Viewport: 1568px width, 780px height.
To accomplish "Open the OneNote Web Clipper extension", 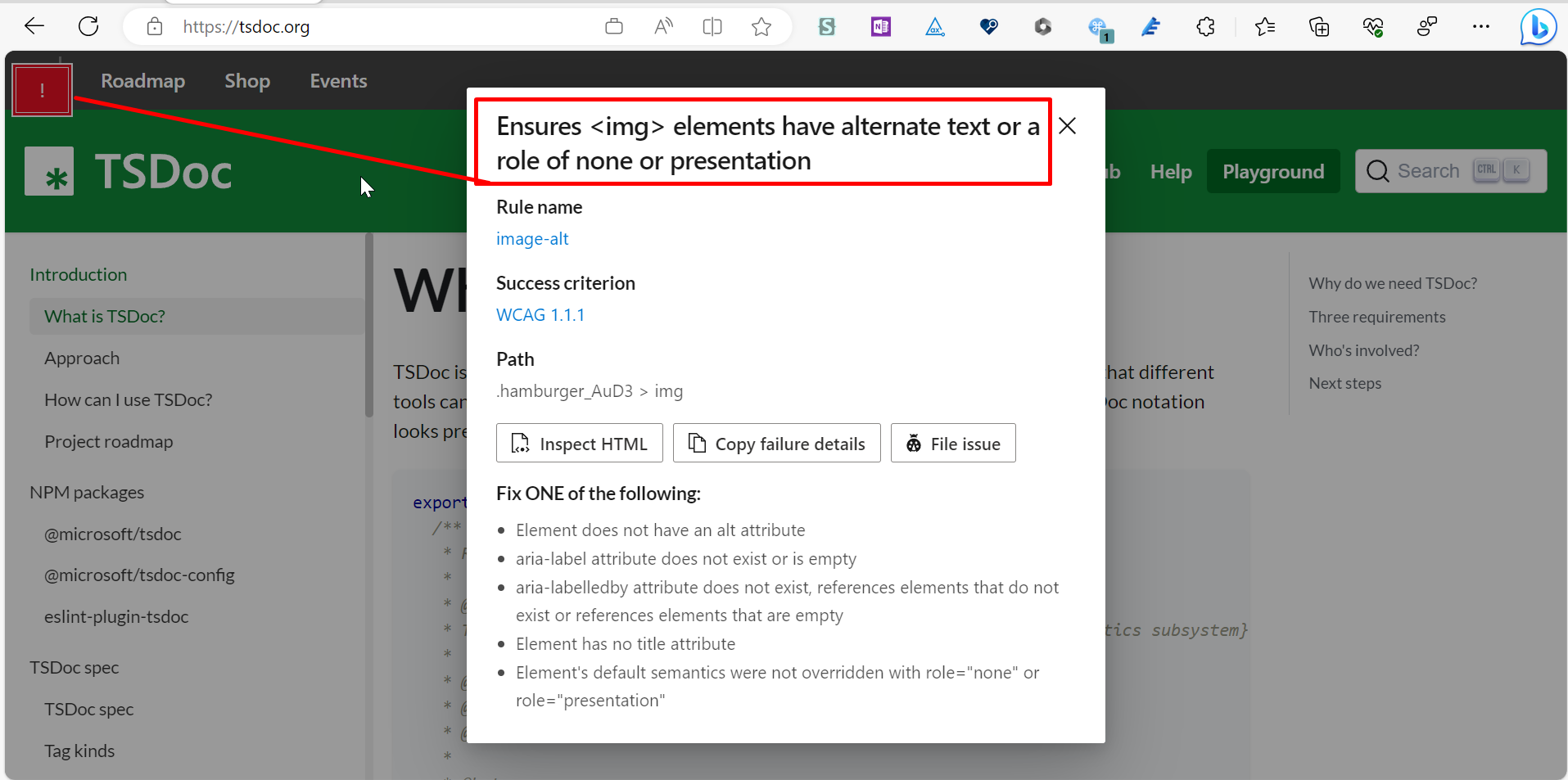I will pos(880,26).
